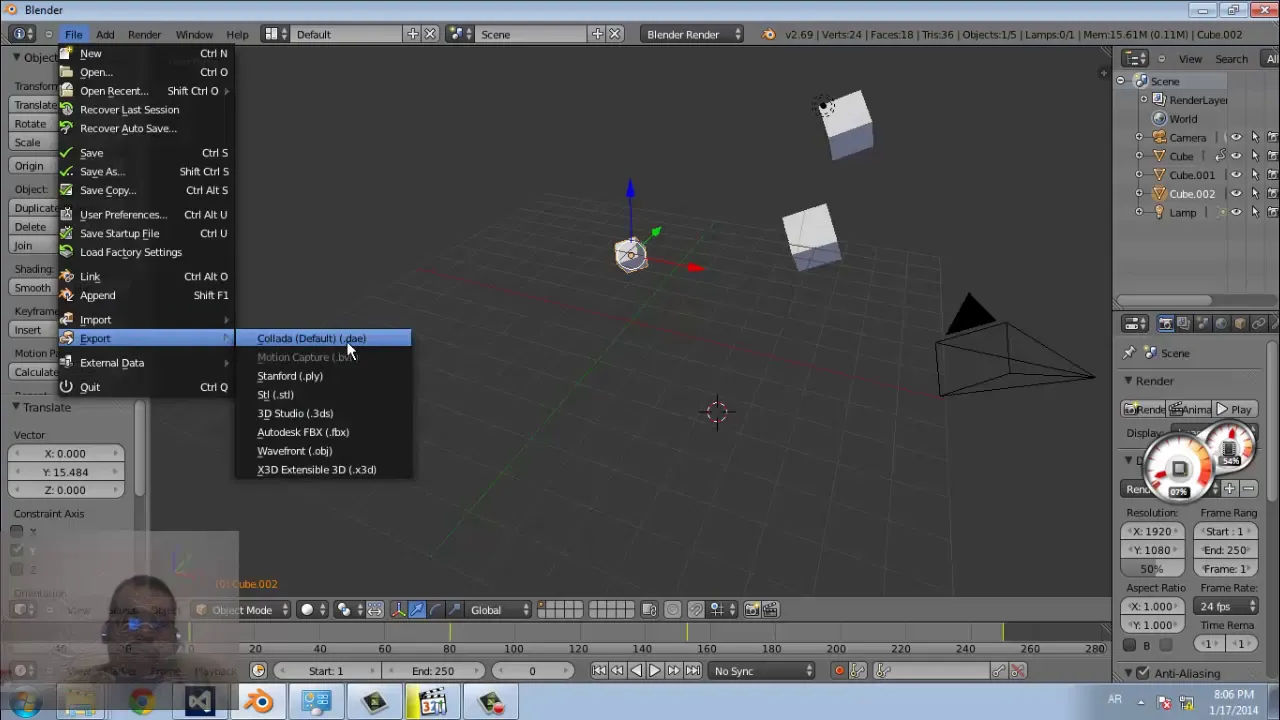Image resolution: width=1280 pixels, height=720 pixels.
Task: Open the Render menu in header
Action: (x=144, y=34)
